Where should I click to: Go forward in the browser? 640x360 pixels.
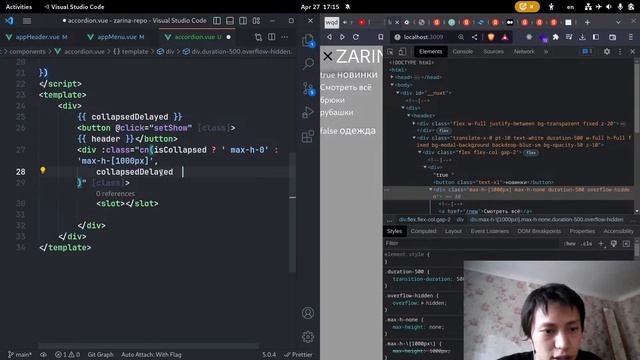click(342, 37)
